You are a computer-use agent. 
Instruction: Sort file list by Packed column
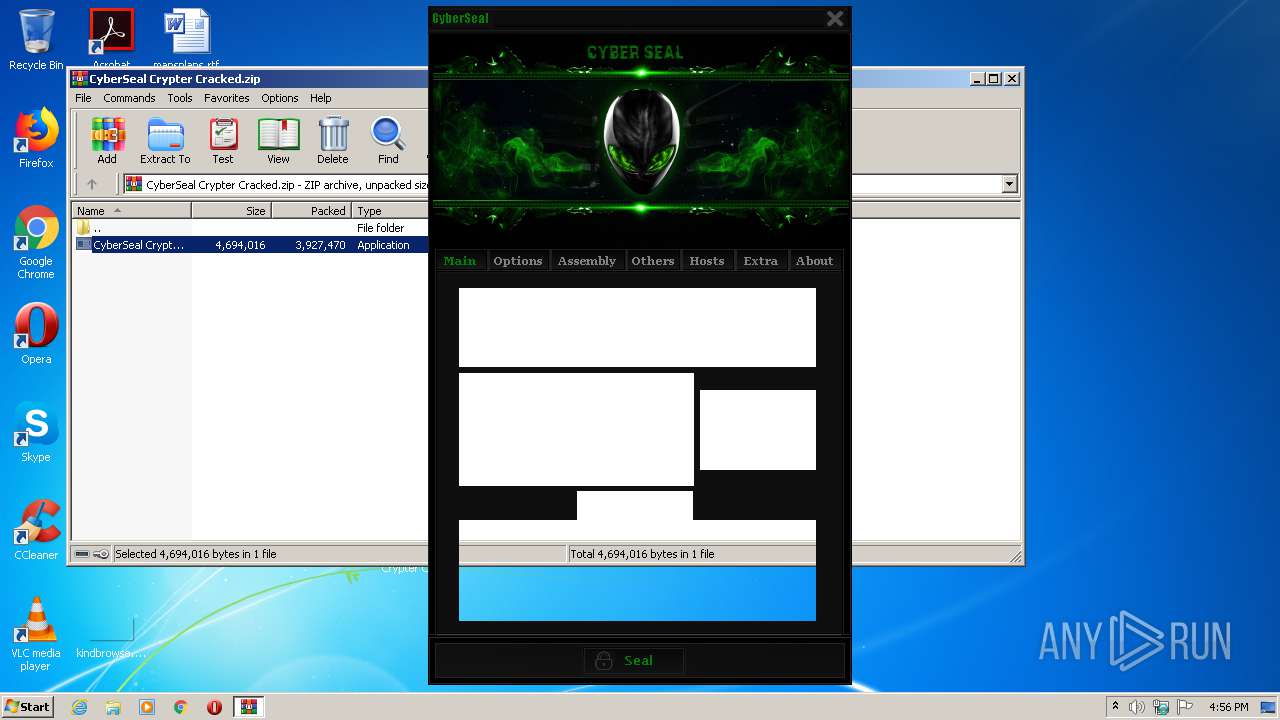pyautogui.click(x=311, y=211)
